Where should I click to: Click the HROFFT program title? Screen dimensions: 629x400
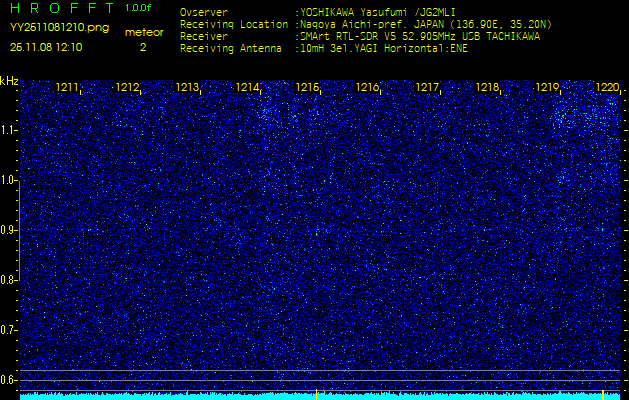(x=62, y=8)
